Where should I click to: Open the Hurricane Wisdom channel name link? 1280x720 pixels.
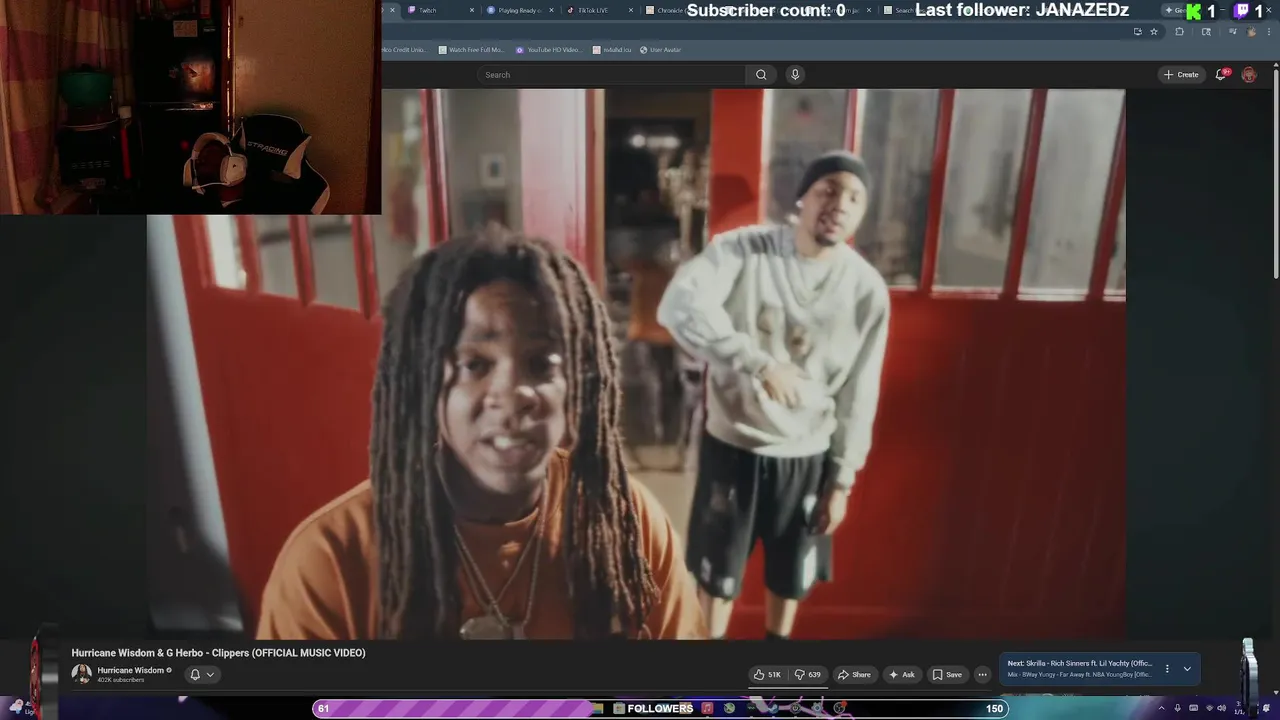[130, 671]
